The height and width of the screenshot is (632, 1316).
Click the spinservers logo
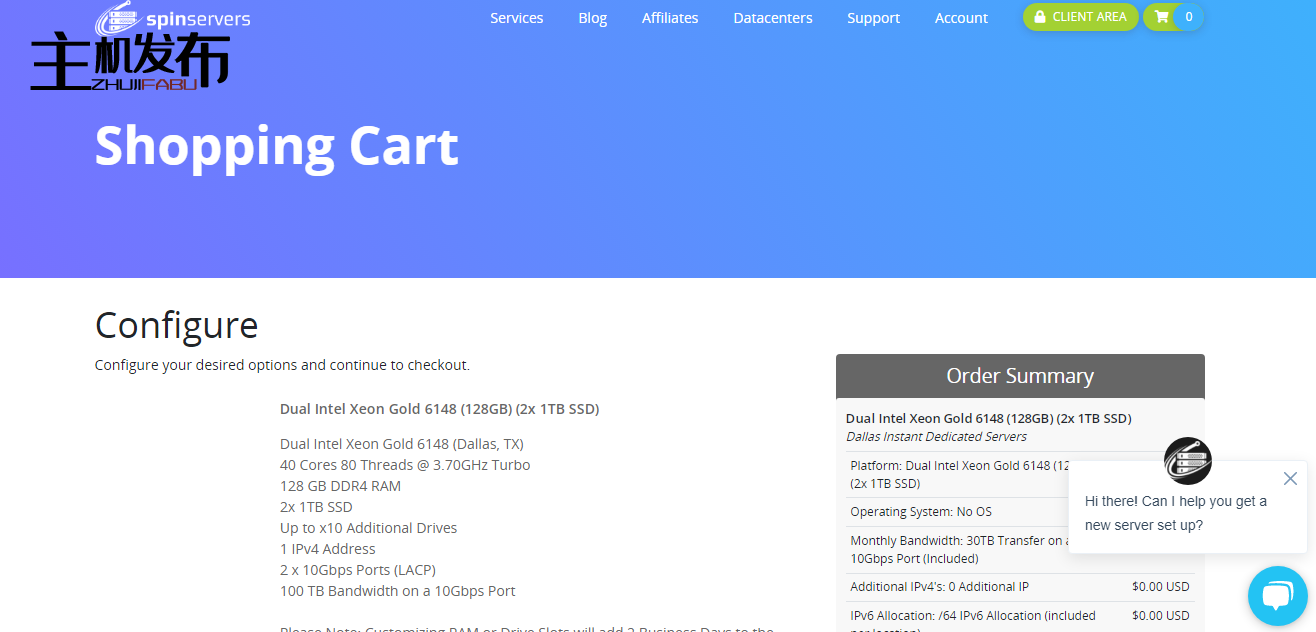tap(172, 18)
